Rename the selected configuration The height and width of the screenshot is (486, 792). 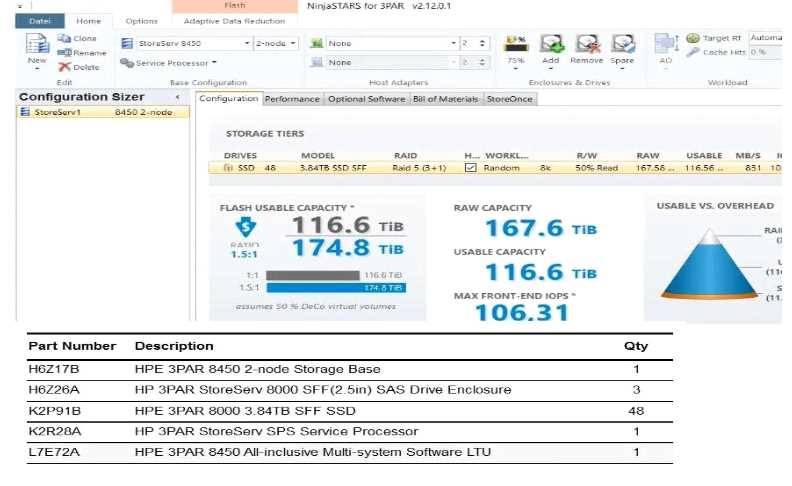(81, 53)
